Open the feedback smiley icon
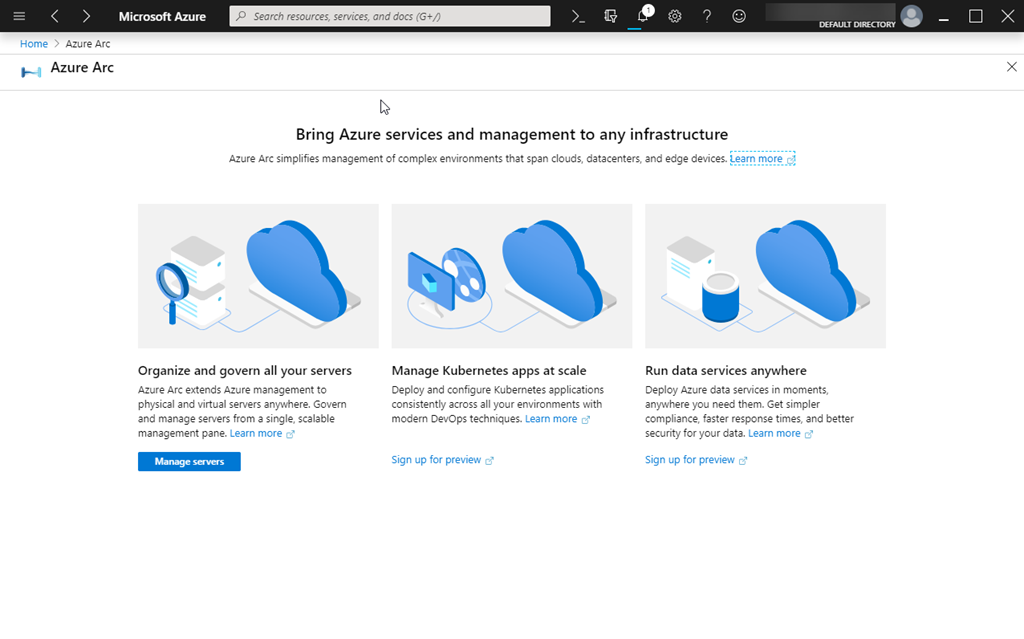The image size is (1024, 639). pos(739,16)
